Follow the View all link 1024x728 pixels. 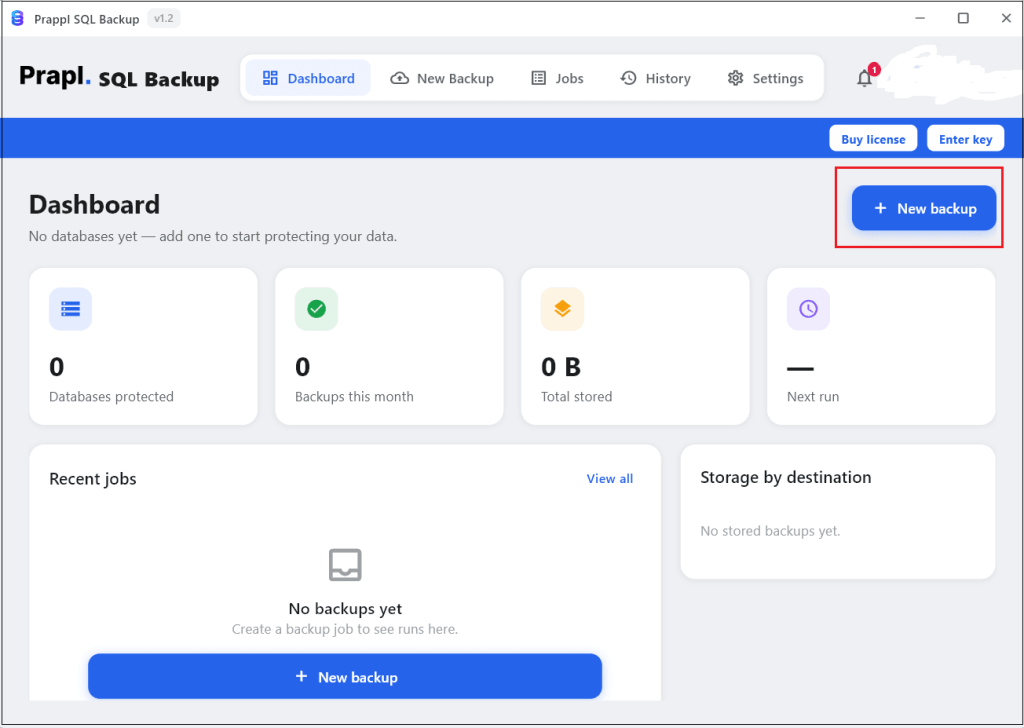610,479
